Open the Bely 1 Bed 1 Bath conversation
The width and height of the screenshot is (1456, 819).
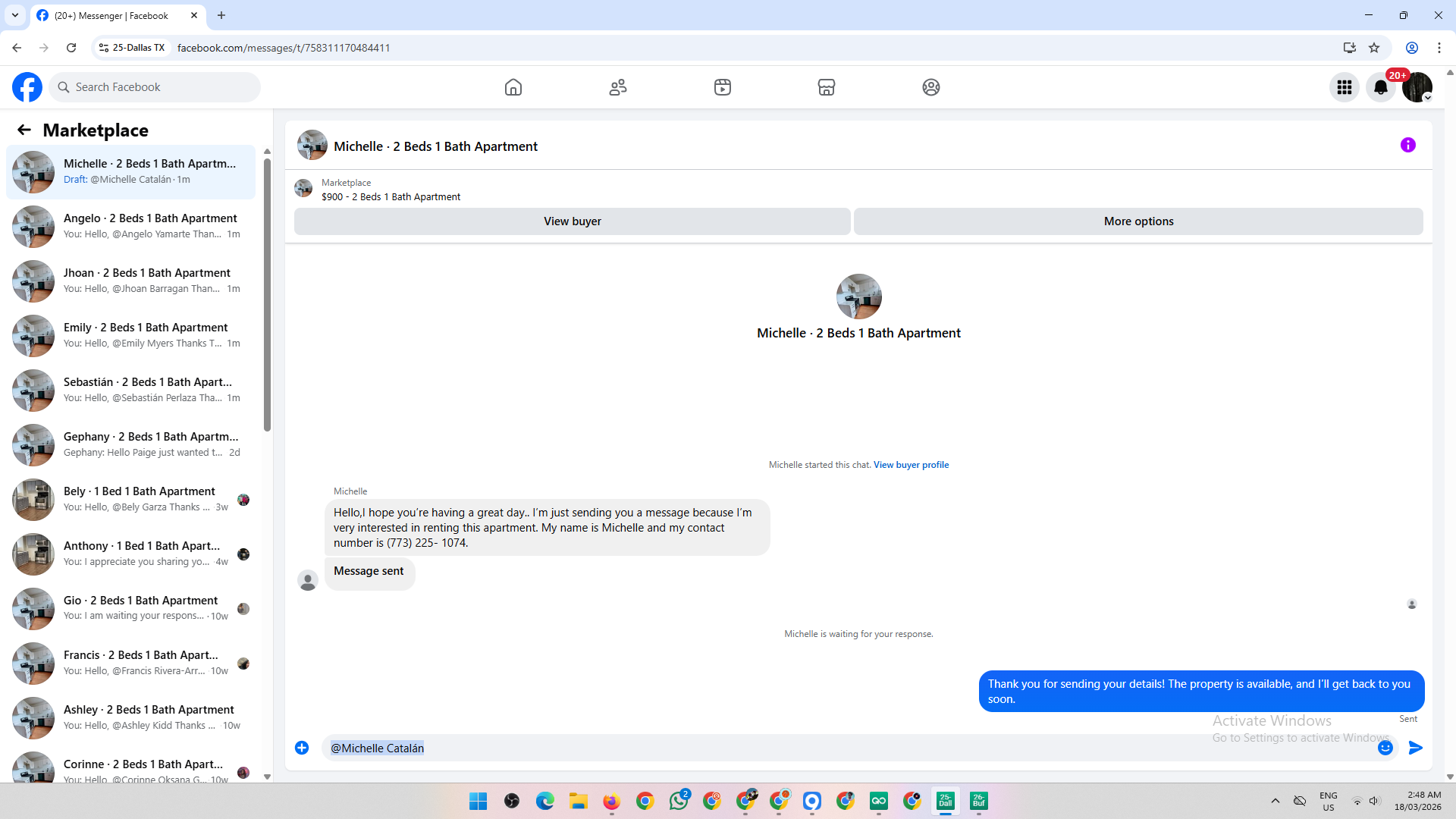tap(131, 500)
